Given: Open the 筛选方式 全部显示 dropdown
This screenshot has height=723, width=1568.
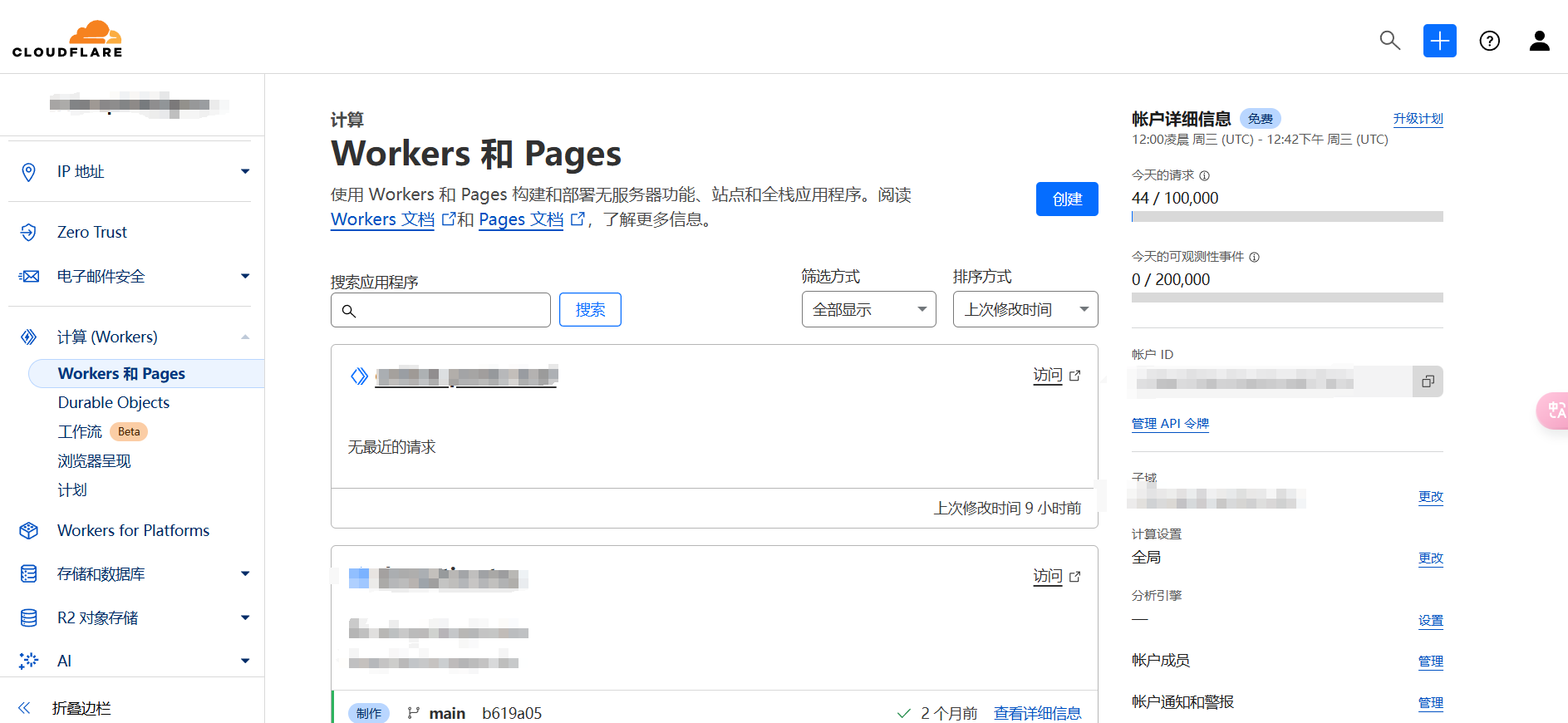Looking at the screenshot, I should pyautogui.click(x=868, y=309).
